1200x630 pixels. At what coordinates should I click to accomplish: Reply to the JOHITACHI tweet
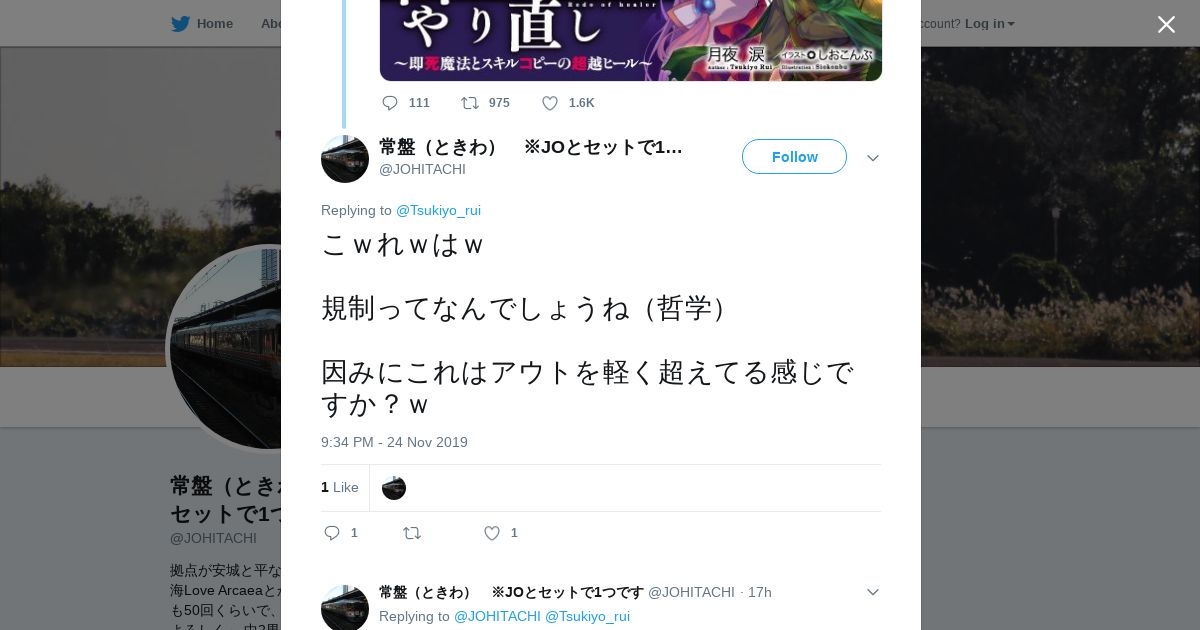[332, 533]
